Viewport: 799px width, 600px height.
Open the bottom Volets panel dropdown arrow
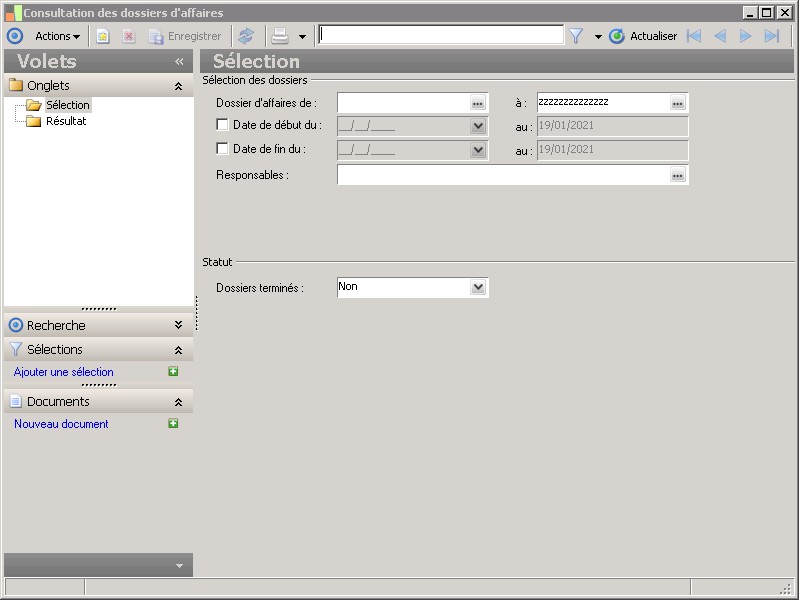pyautogui.click(x=179, y=565)
